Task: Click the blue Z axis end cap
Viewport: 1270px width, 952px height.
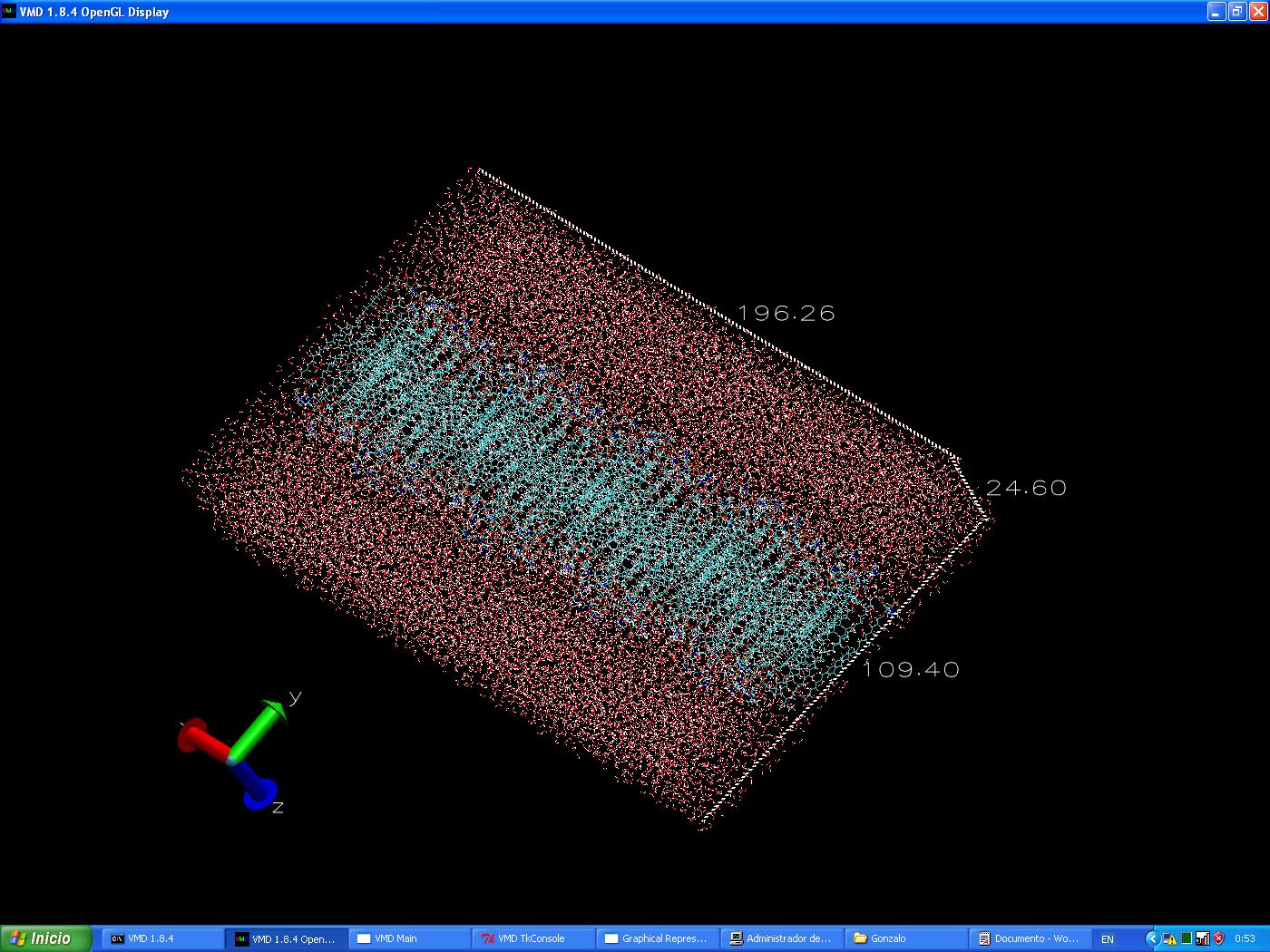Action: 261,794
